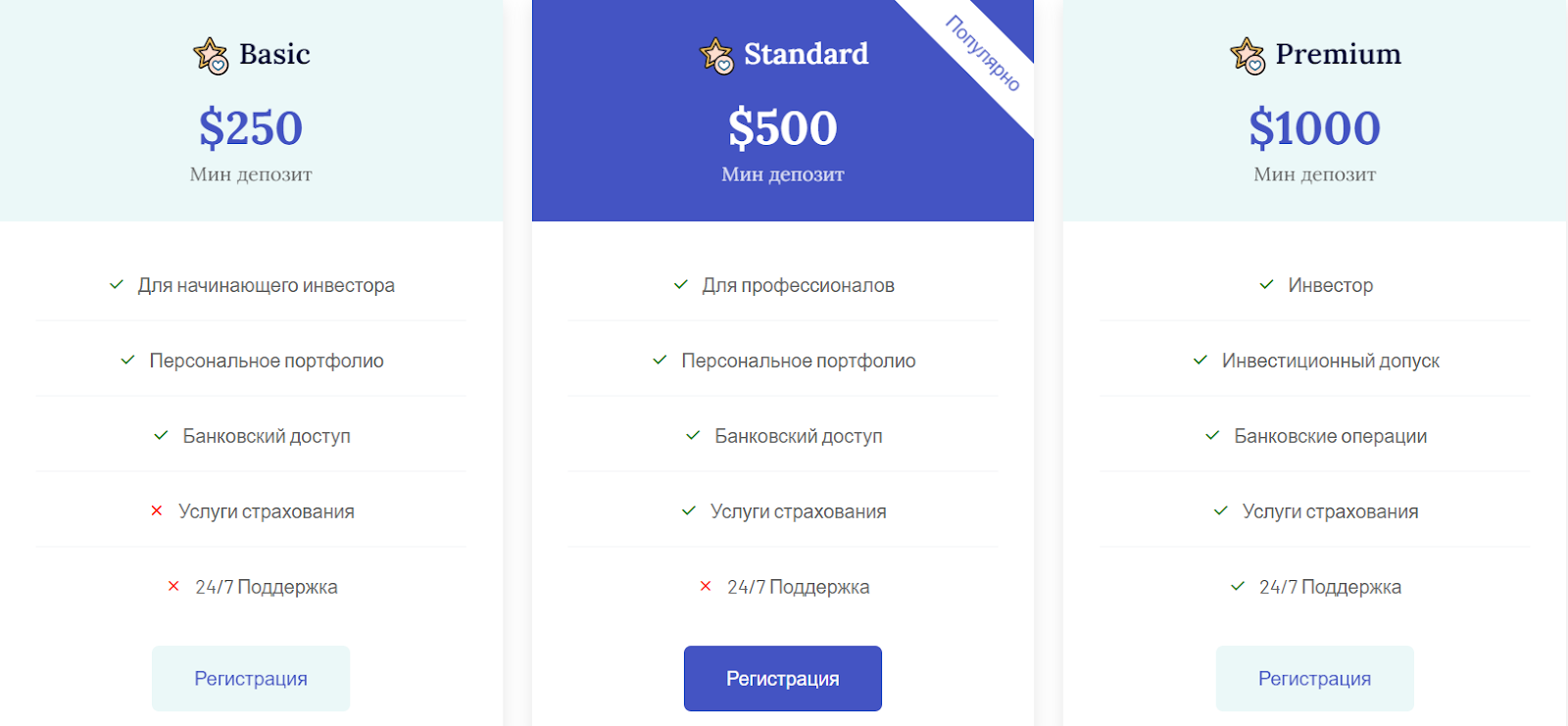
Task: Click the star icon beside Standard
Action: pyautogui.click(x=716, y=55)
